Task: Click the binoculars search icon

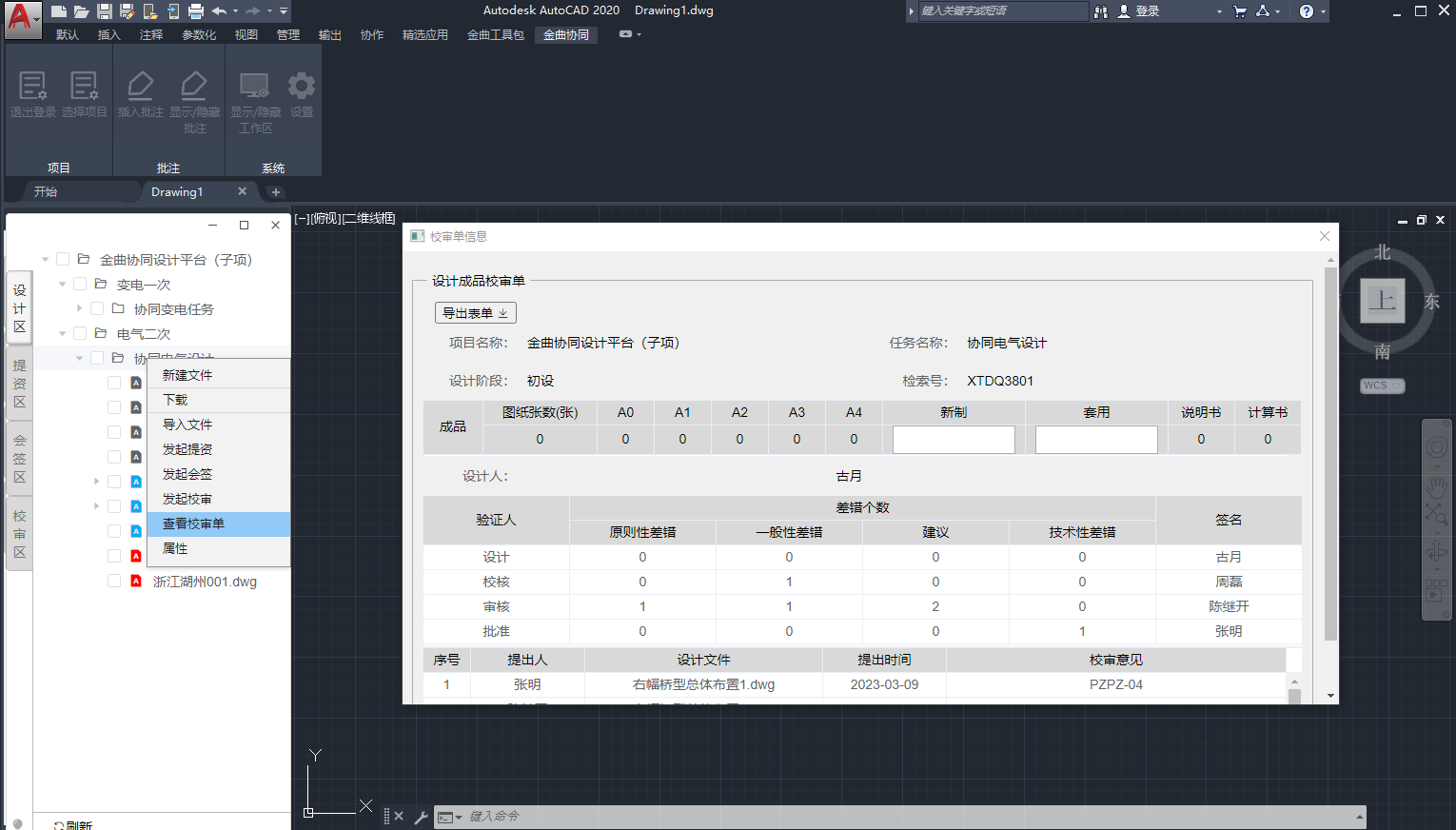Action: [x=1101, y=11]
